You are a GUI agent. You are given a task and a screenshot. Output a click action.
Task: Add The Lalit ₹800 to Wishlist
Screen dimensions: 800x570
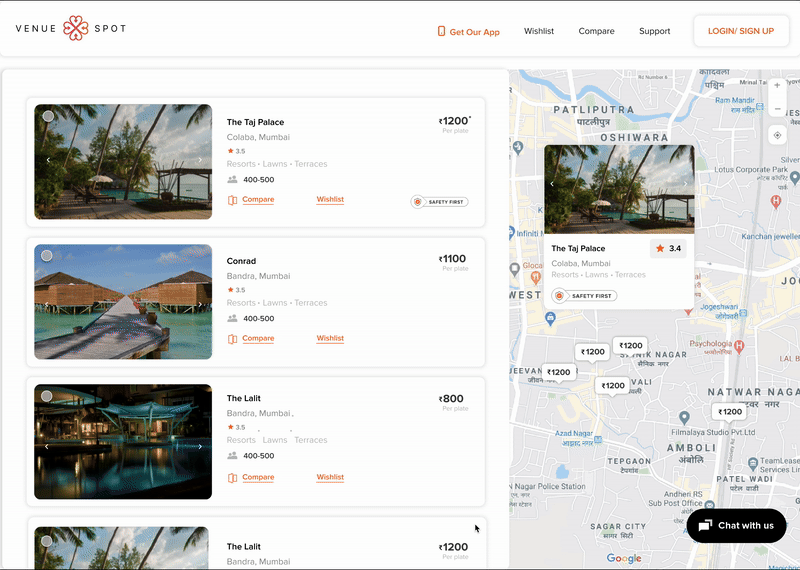point(330,477)
